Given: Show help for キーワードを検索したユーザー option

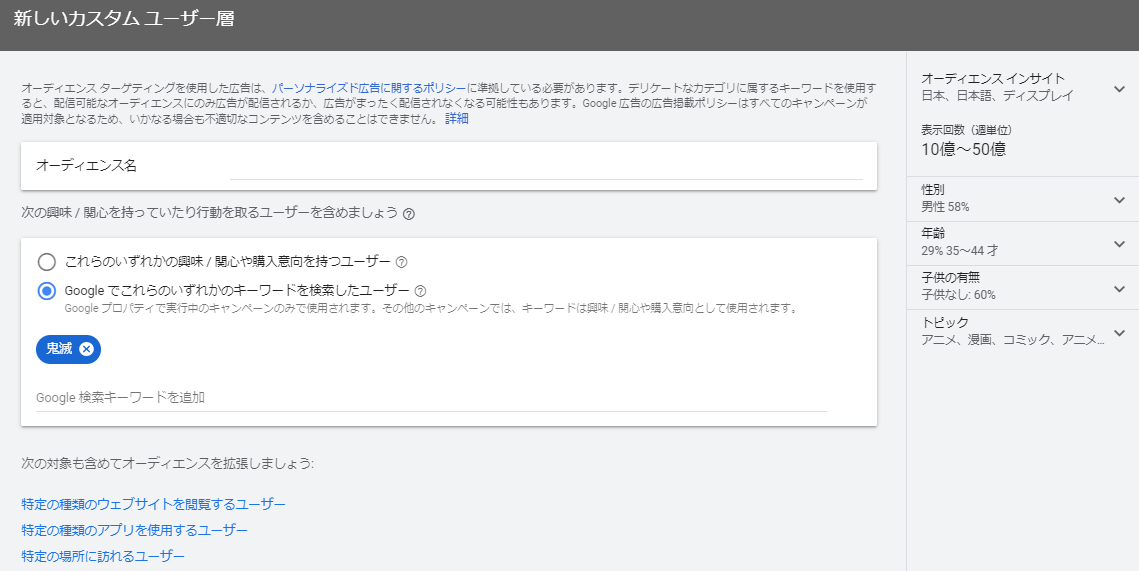Looking at the screenshot, I should pyautogui.click(x=420, y=291).
